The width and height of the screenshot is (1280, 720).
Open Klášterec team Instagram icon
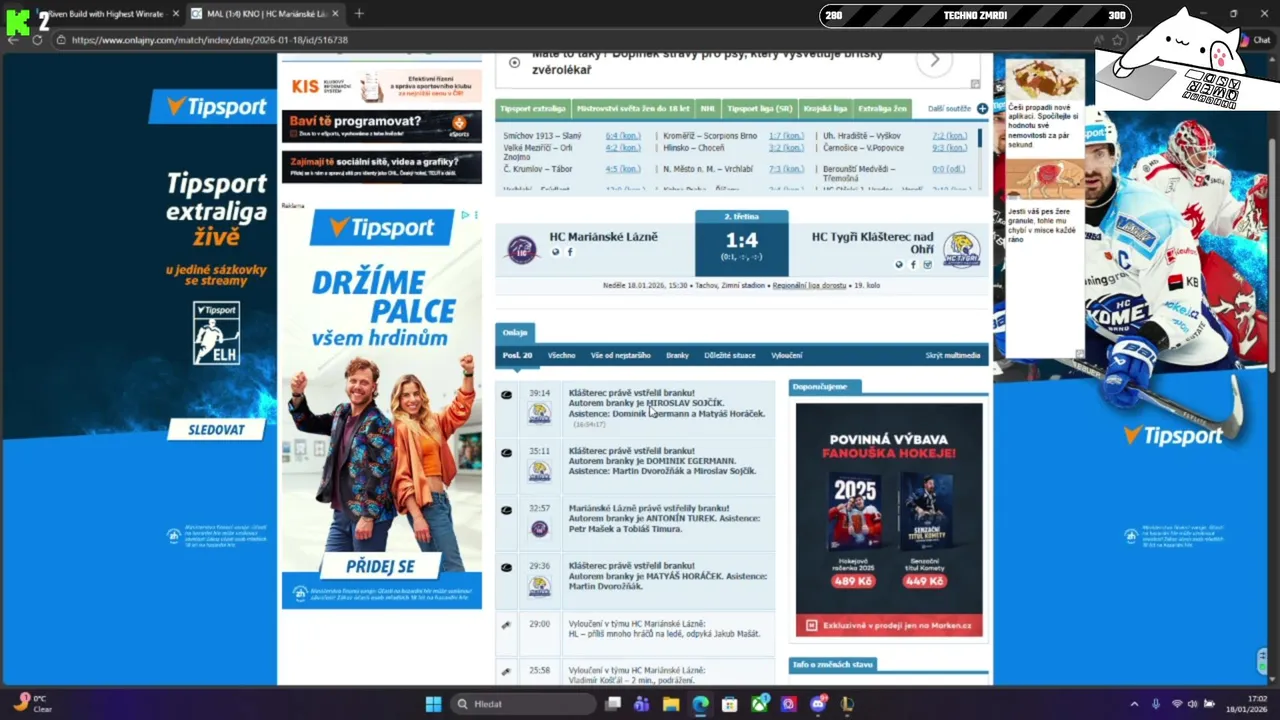927,265
